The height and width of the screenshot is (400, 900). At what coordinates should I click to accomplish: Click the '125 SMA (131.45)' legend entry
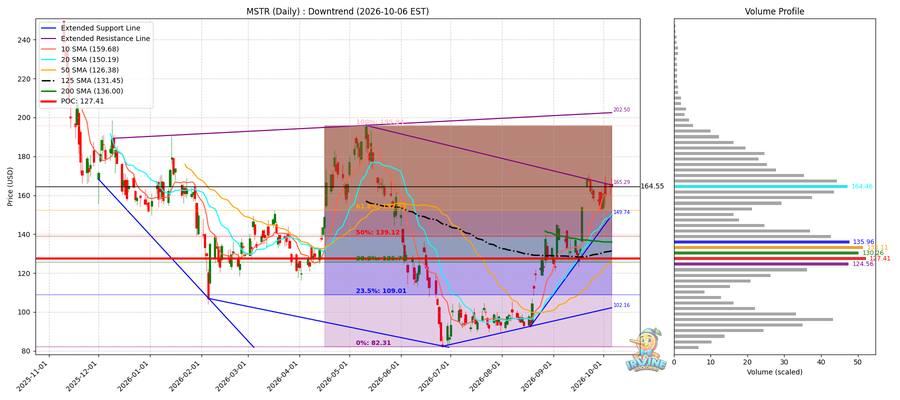pyautogui.click(x=91, y=80)
